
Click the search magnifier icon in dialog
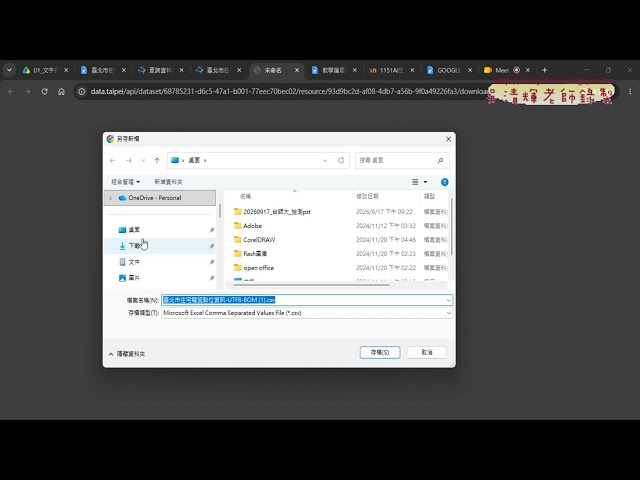(440, 161)
